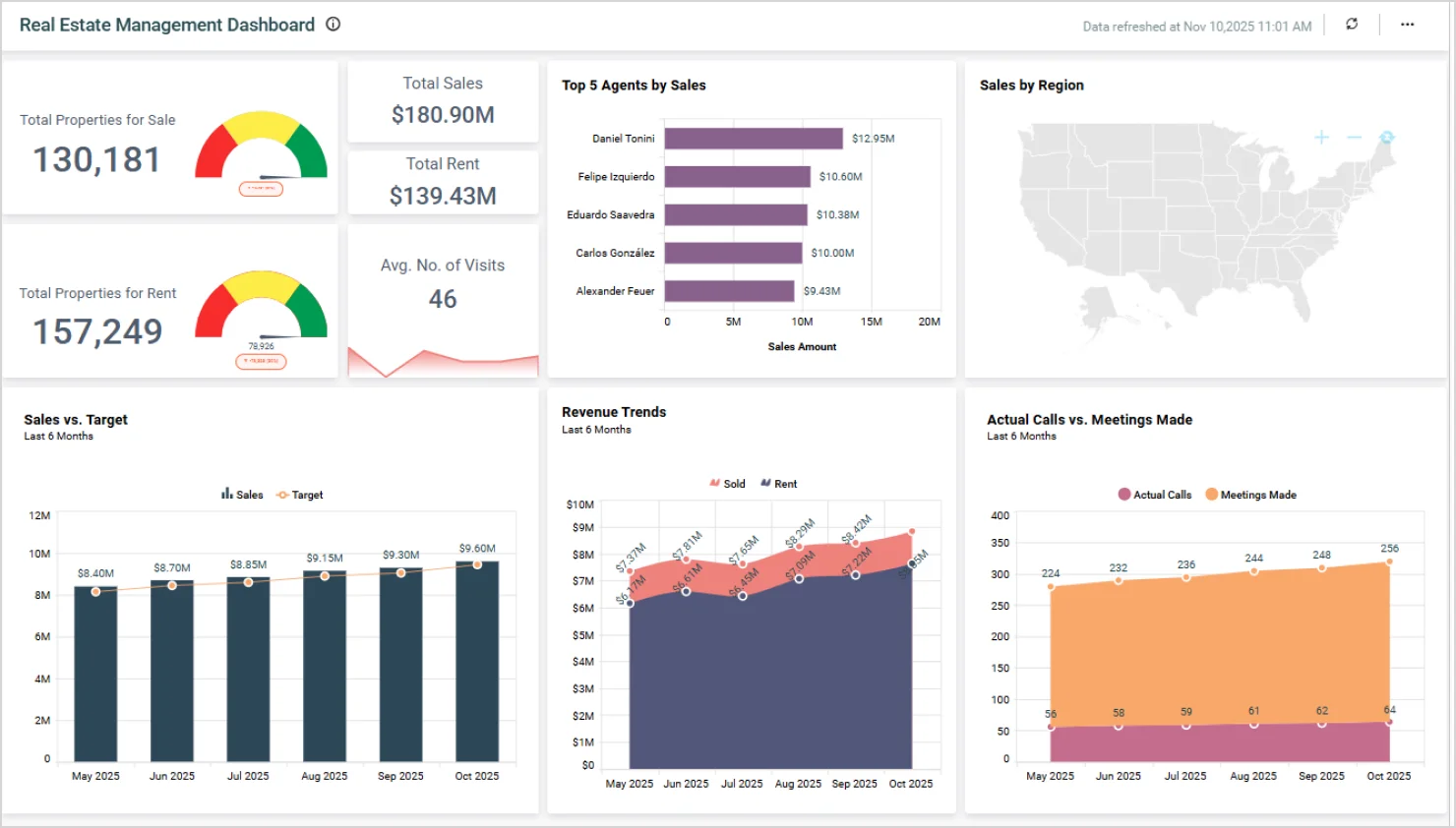
Task: Click the 157,249 properties for rent value
Action: [97, 331]
